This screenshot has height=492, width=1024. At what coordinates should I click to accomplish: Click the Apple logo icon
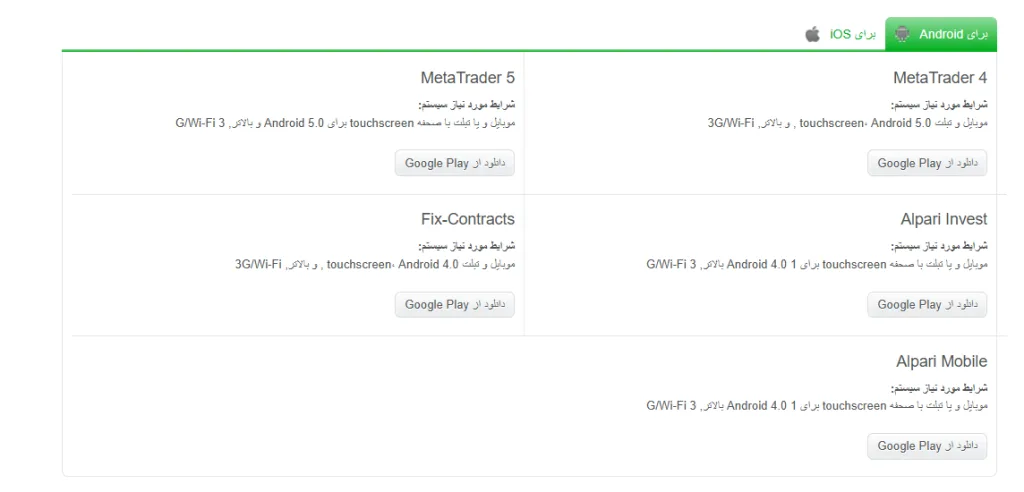pyautogui.click(x=813, y=34)
